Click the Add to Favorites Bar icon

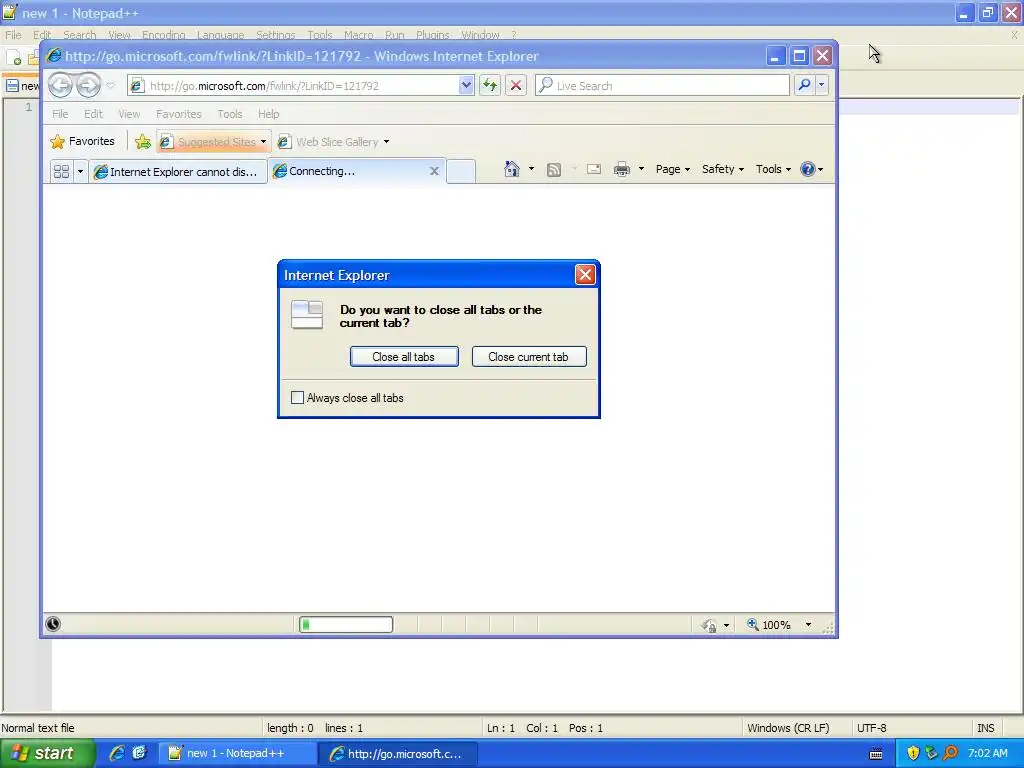143,141
